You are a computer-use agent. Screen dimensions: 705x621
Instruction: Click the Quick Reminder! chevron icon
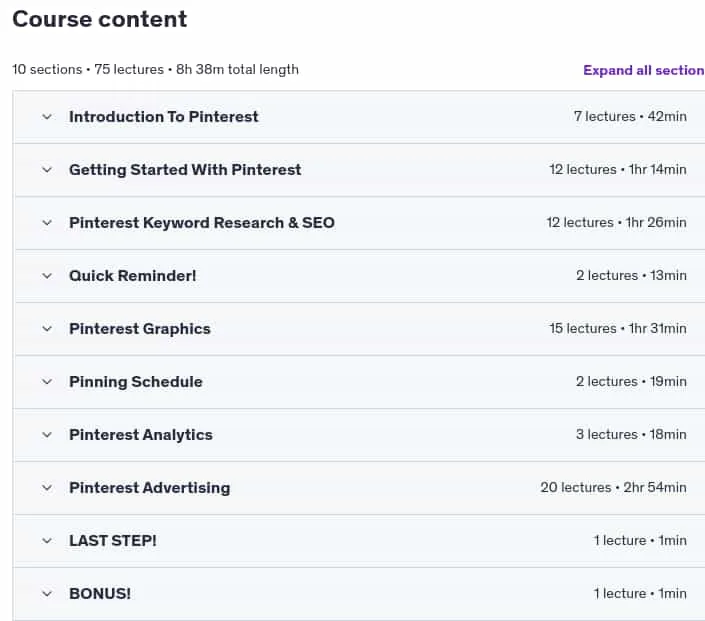[x=47, y=276]
